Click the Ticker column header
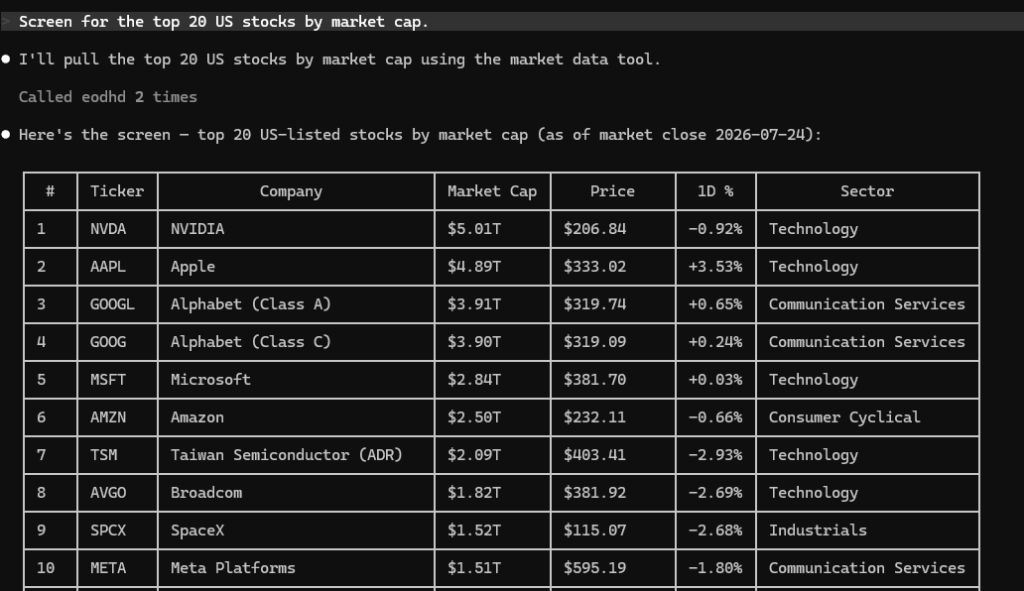 [x=117, y=191]
